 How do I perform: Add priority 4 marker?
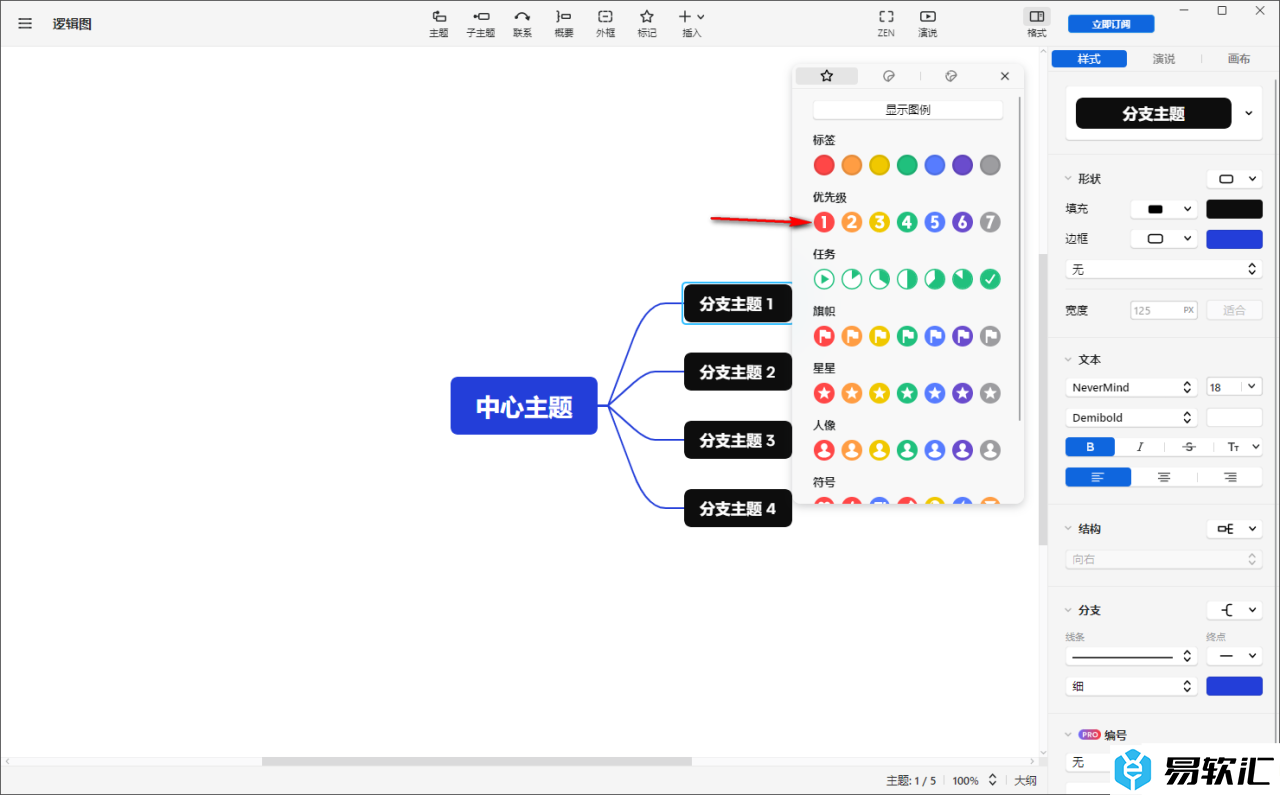click(x=907, y=222)
